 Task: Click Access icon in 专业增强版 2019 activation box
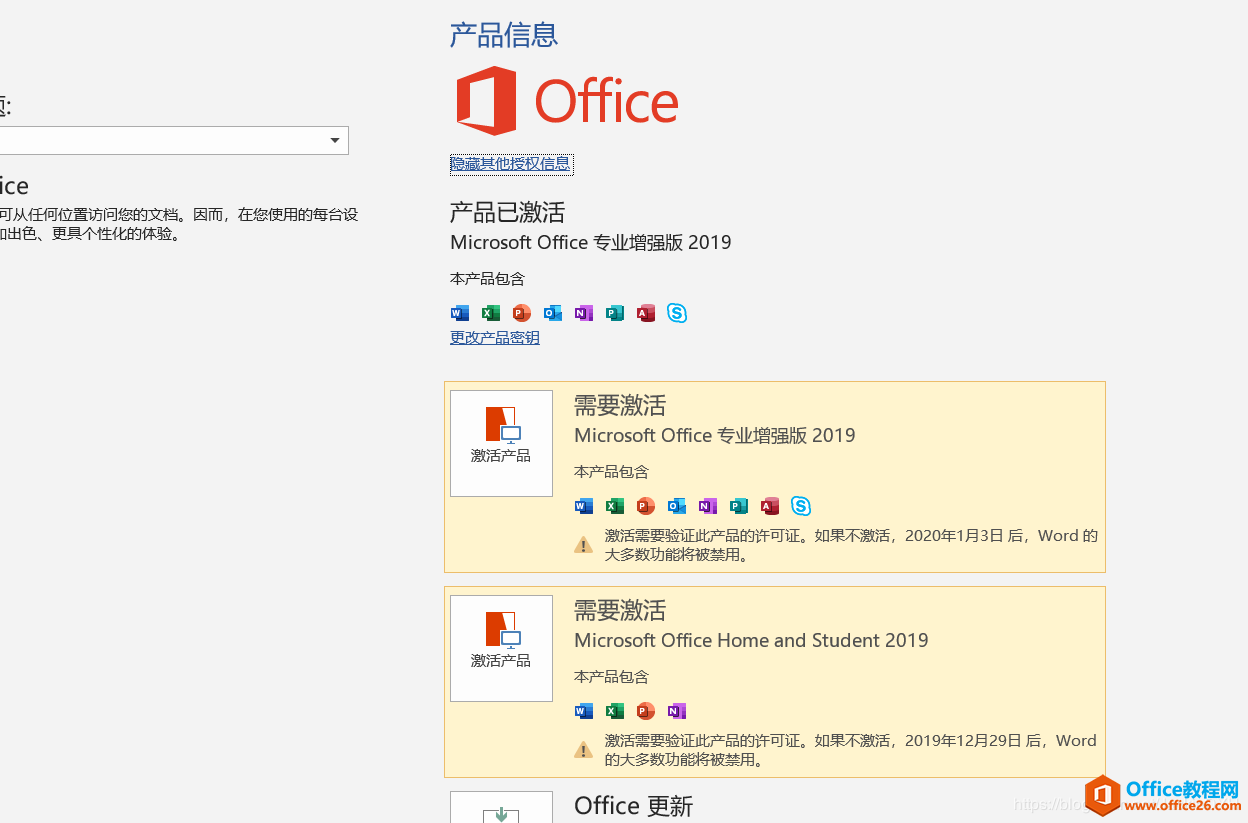[770, 506]
